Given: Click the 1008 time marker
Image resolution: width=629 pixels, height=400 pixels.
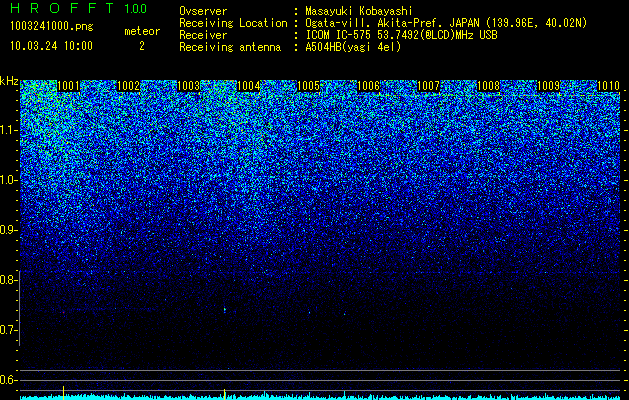Looking at the screenshot, I should 489,86.
